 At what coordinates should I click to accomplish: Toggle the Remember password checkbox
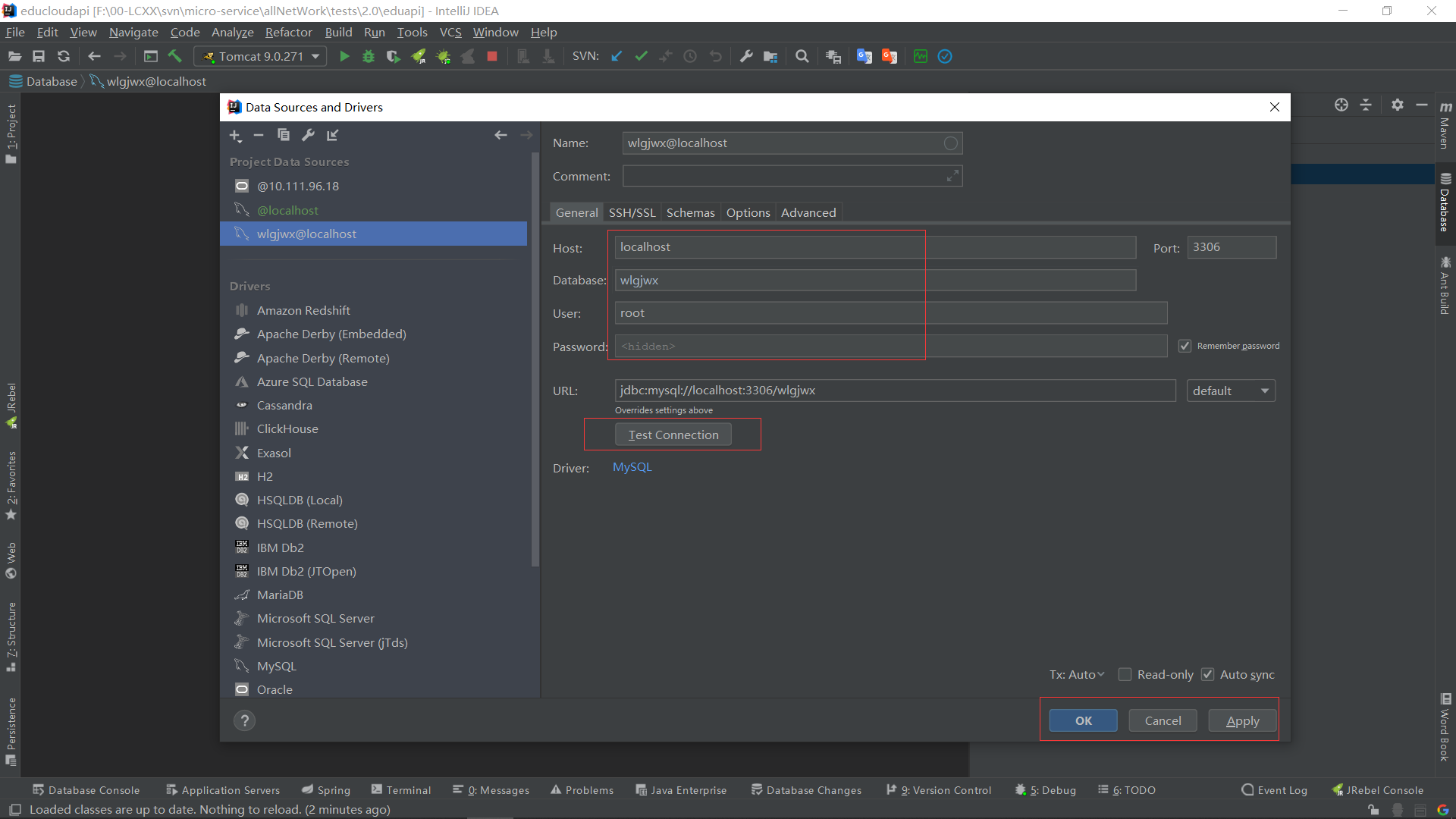pyautogui.click(x=1185, y=346)
